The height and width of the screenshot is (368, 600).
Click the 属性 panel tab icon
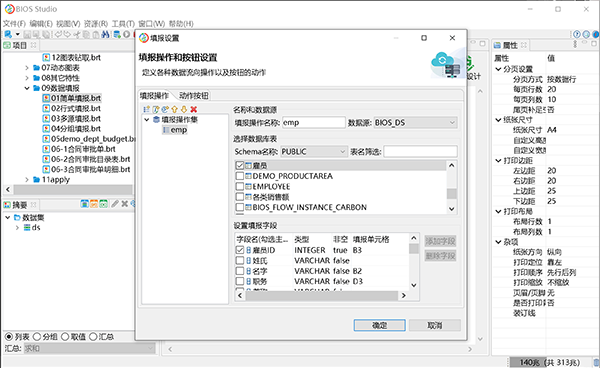click(x=497, y=45)
